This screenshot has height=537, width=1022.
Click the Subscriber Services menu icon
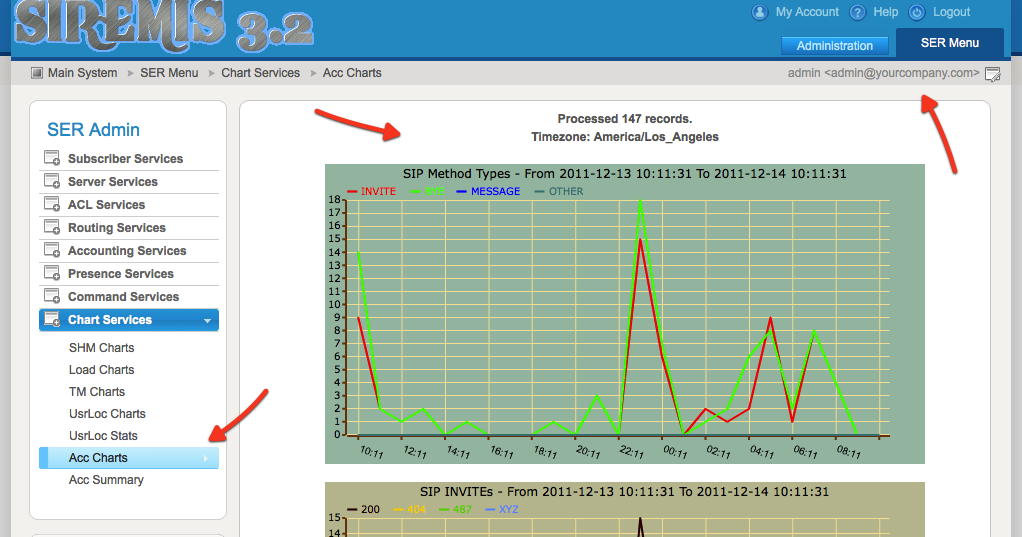[52, 159]
